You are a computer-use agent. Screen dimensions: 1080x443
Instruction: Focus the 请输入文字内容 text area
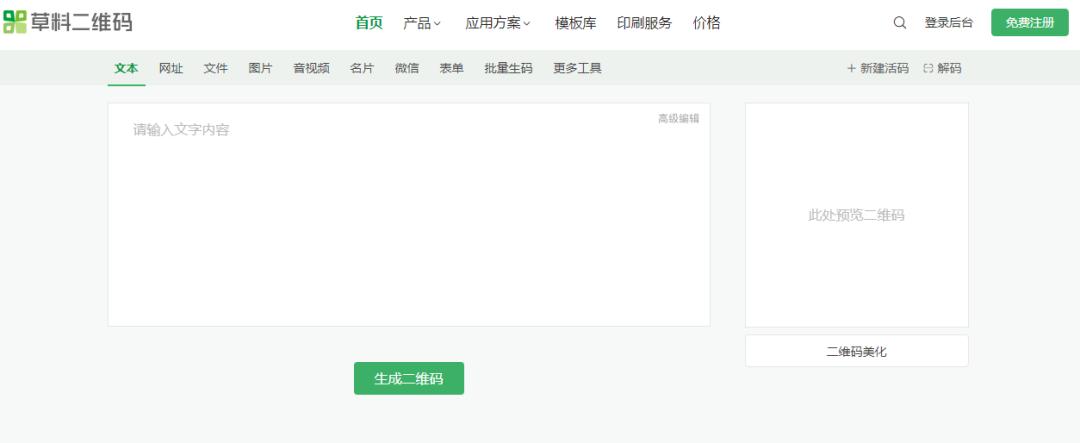408,214
